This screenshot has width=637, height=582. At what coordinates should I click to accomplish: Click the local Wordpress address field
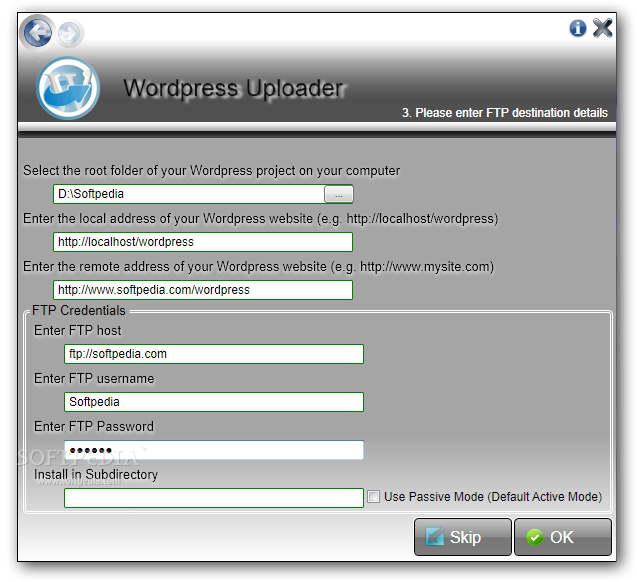(203, 242)
